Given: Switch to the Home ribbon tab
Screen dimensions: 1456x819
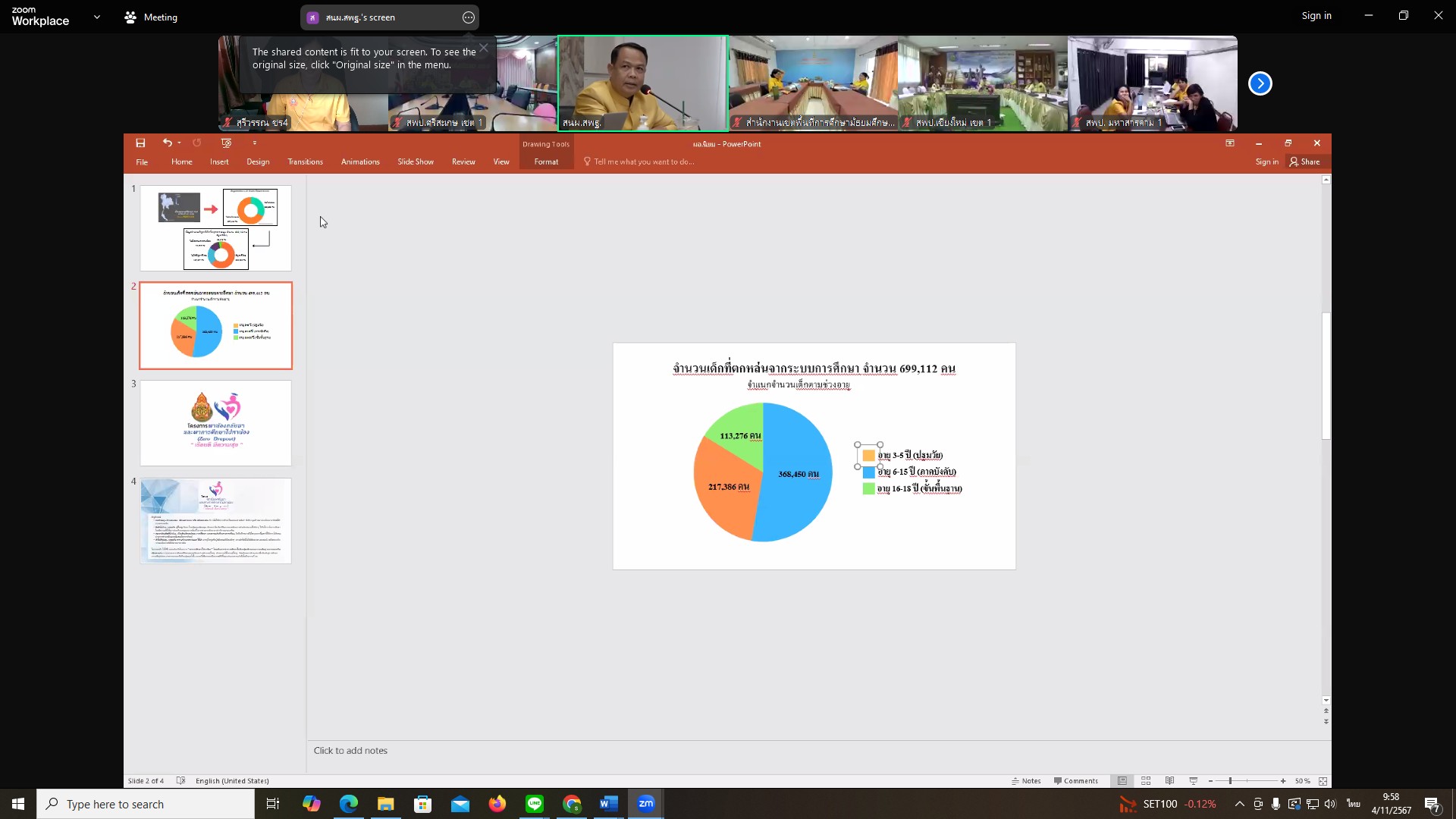Looking at the screenshot, I should pos(182,162).
